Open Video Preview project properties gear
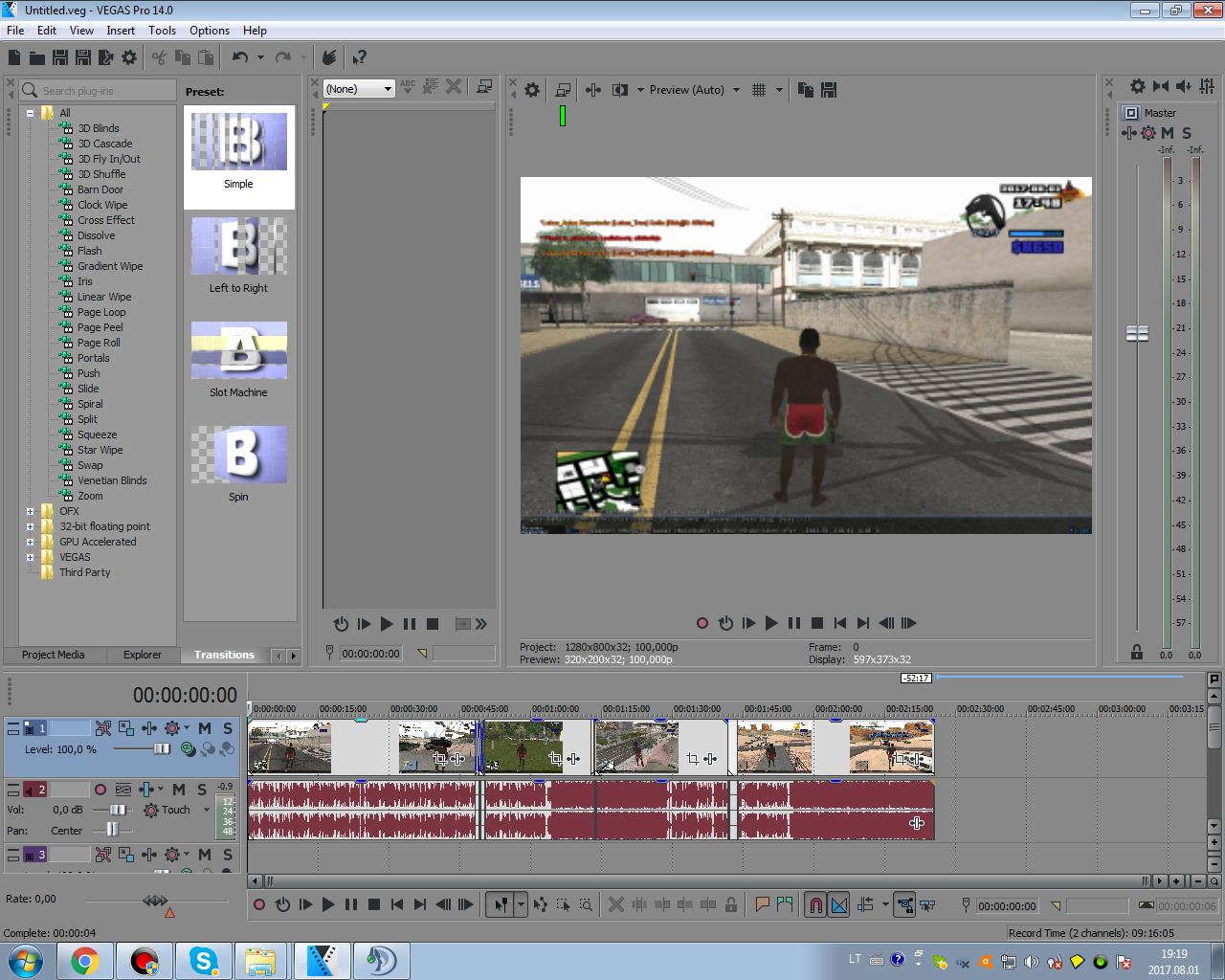The image size is (1225, 980). tap(532, 90)
